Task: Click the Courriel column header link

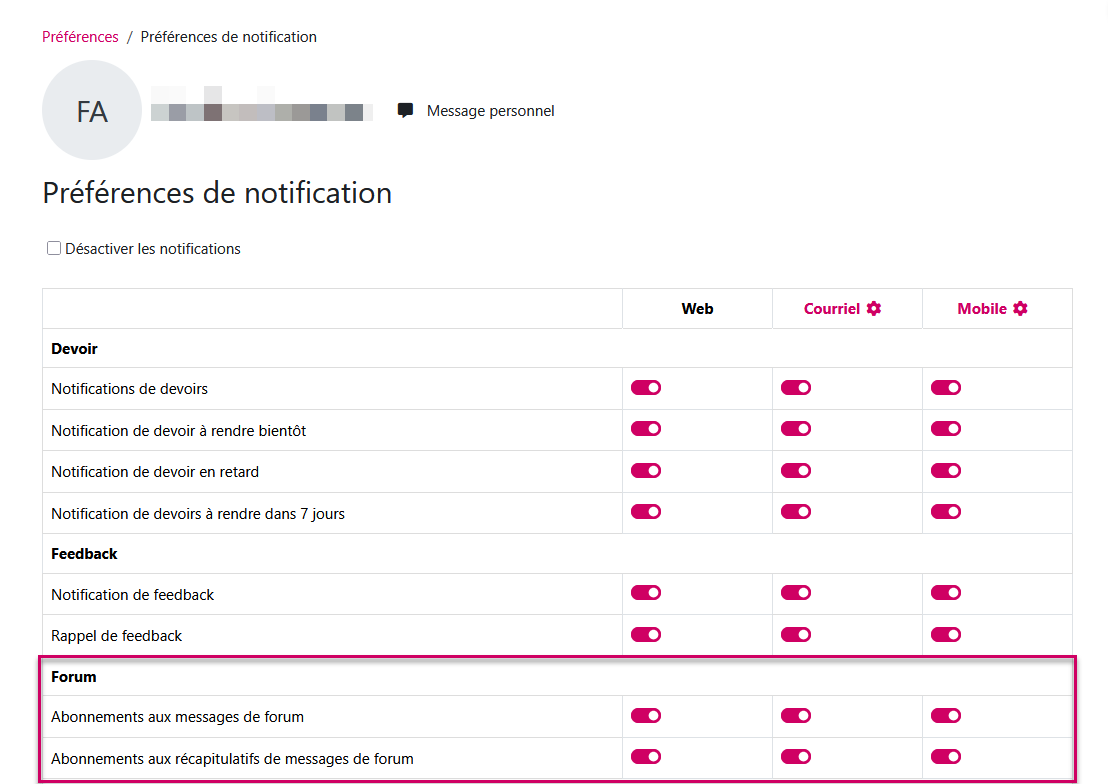Action: (x=832, y=309)
